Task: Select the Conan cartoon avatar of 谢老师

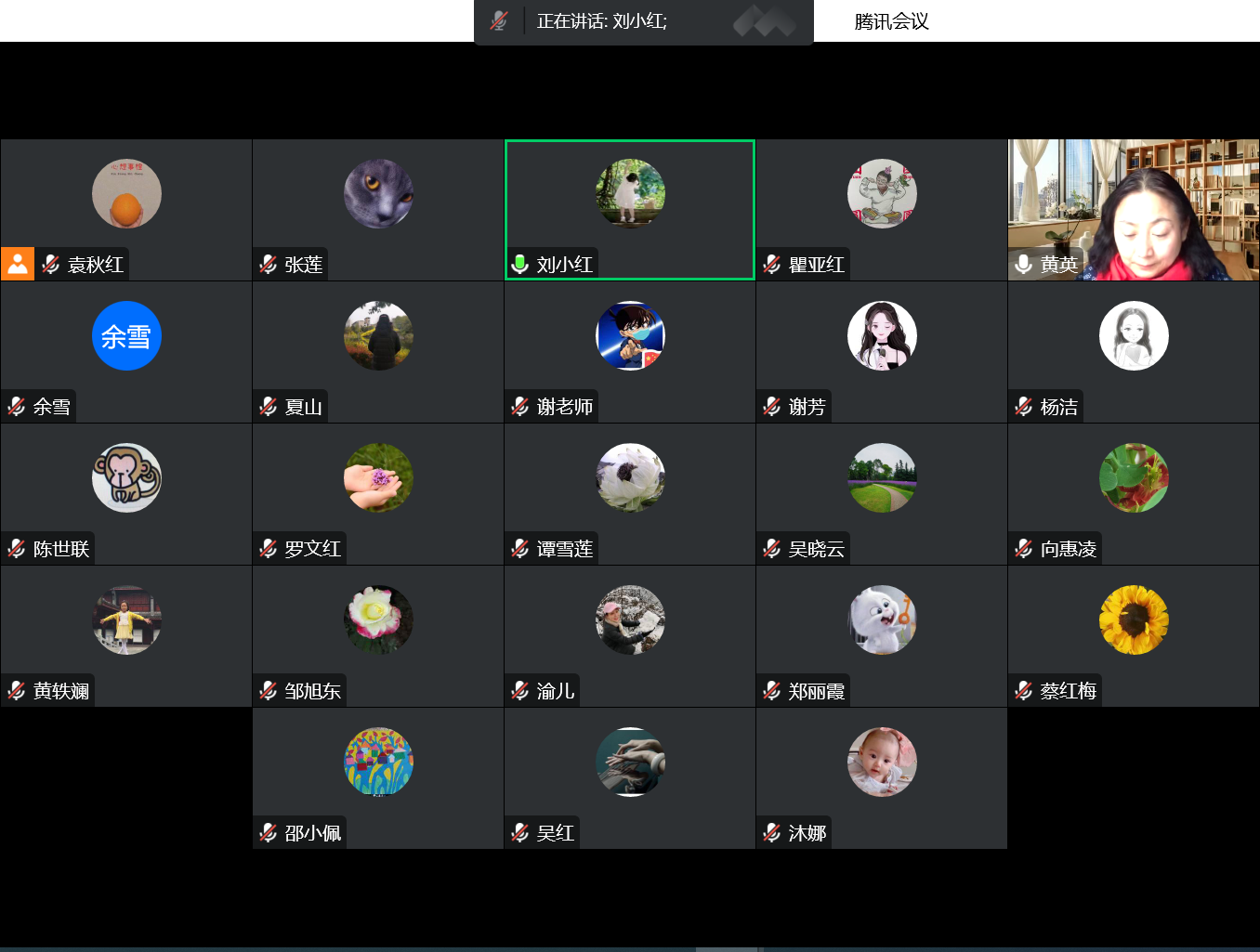Action: 630,335
